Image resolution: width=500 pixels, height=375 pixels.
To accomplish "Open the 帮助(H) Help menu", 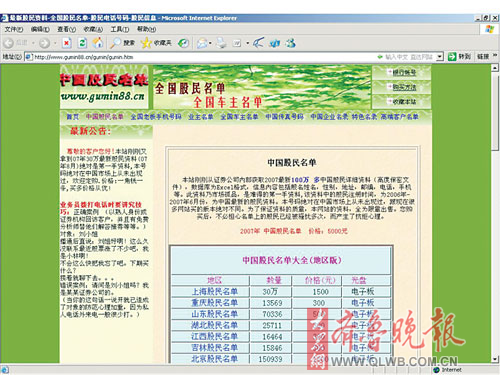I will tap(147, 29).
